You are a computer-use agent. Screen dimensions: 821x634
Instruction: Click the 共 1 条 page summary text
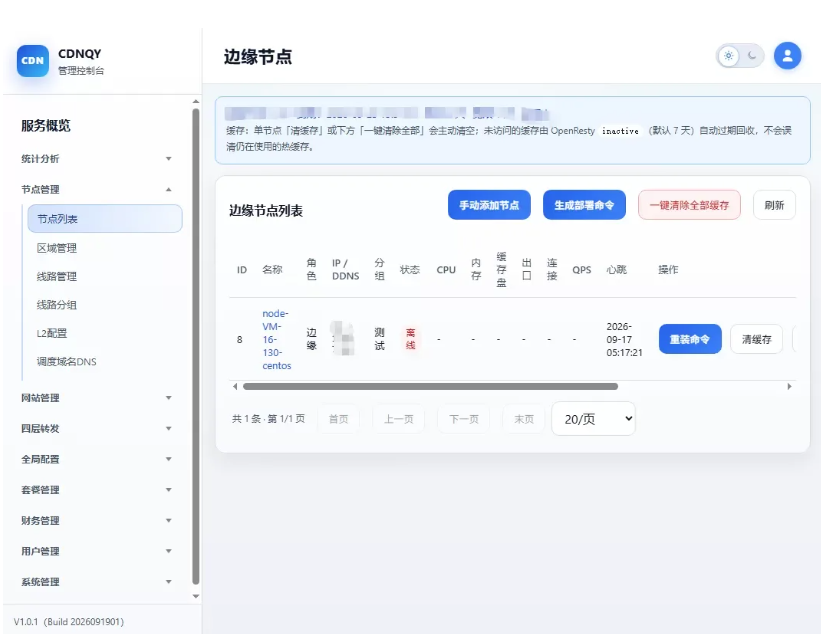pos(268,419)
